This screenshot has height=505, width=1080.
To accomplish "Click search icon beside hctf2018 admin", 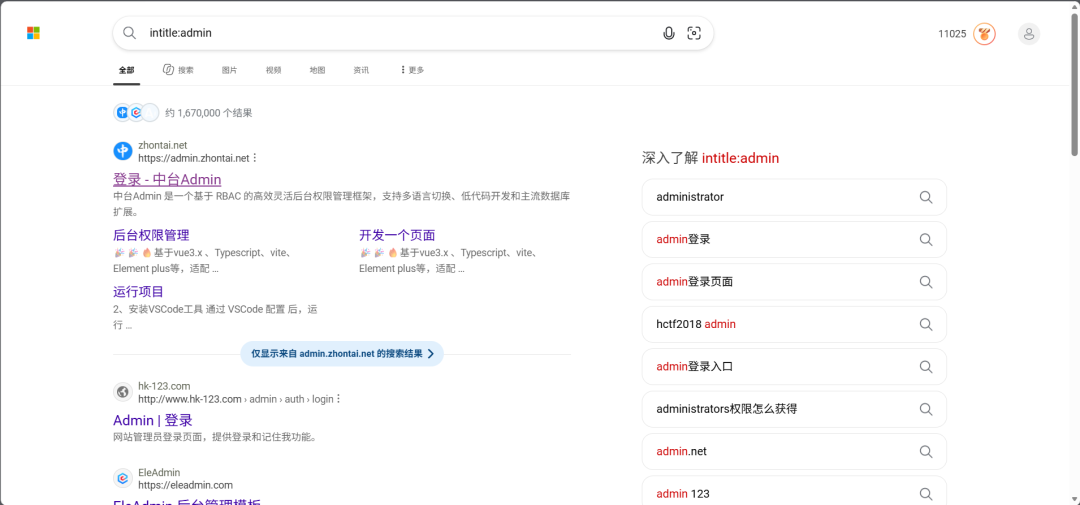I will click(x=926, y=324).
